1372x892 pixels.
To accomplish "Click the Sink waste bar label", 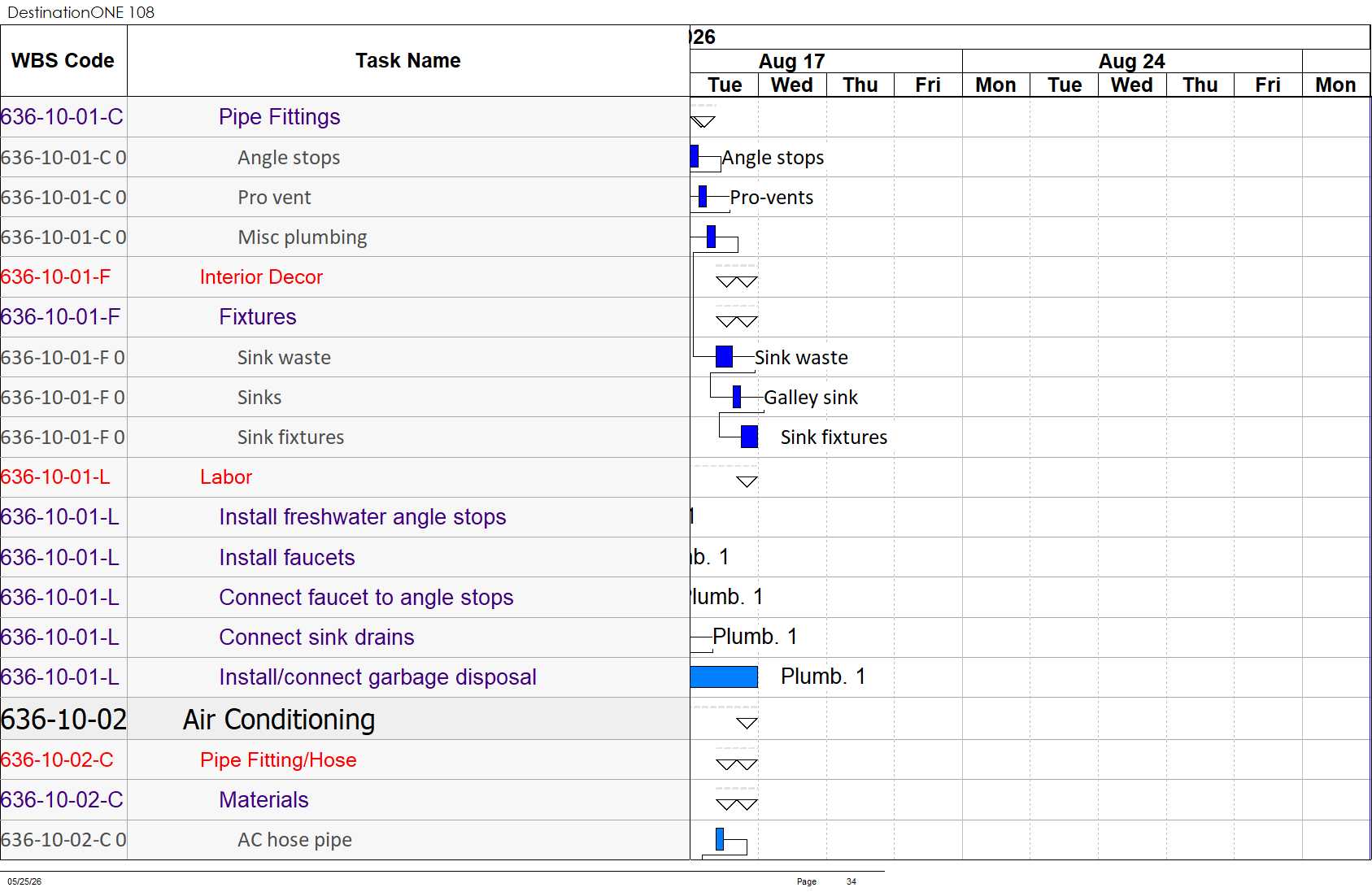I will [x=801, y=358].
